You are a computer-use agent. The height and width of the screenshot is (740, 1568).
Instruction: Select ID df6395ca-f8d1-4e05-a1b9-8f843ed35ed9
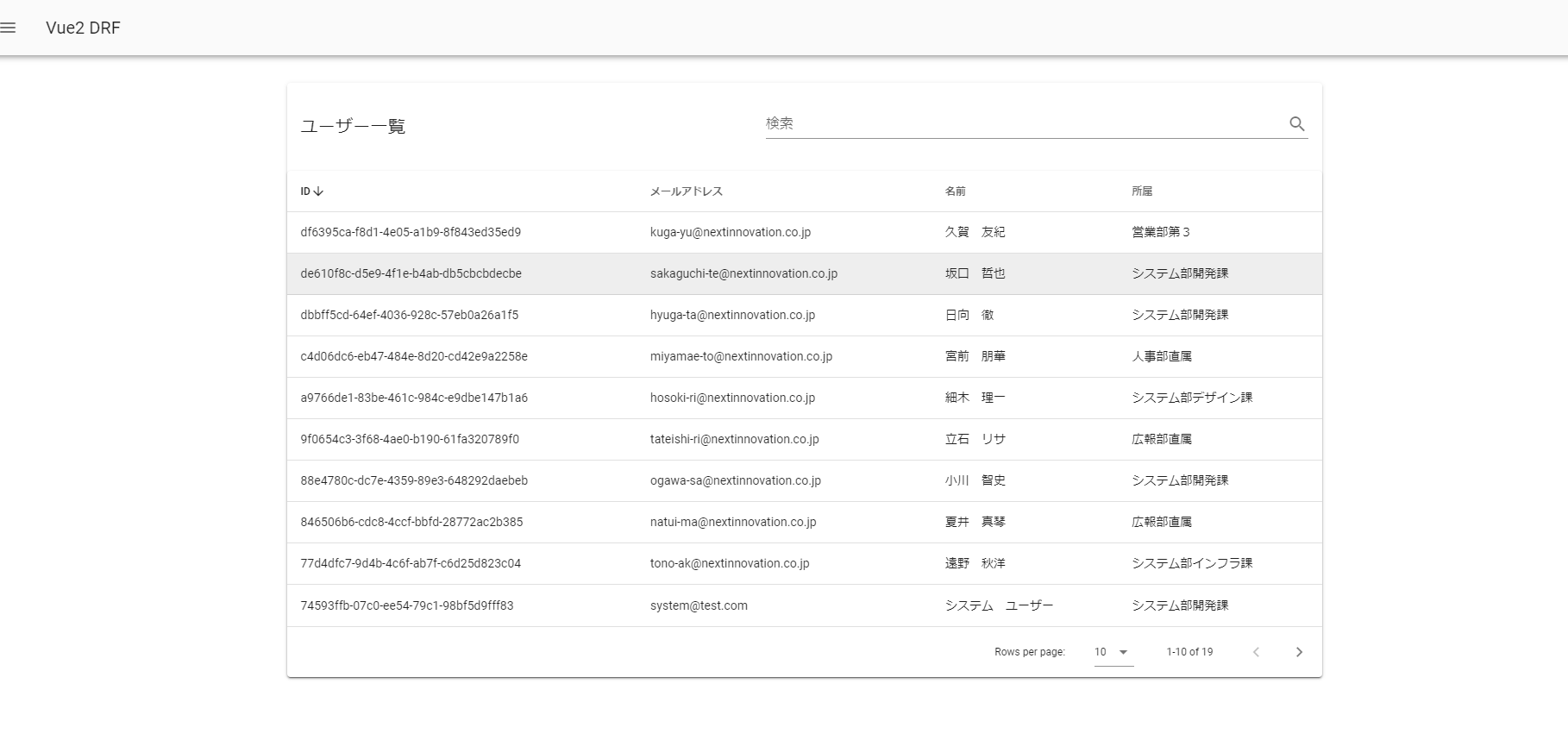[x=411, y=233]
